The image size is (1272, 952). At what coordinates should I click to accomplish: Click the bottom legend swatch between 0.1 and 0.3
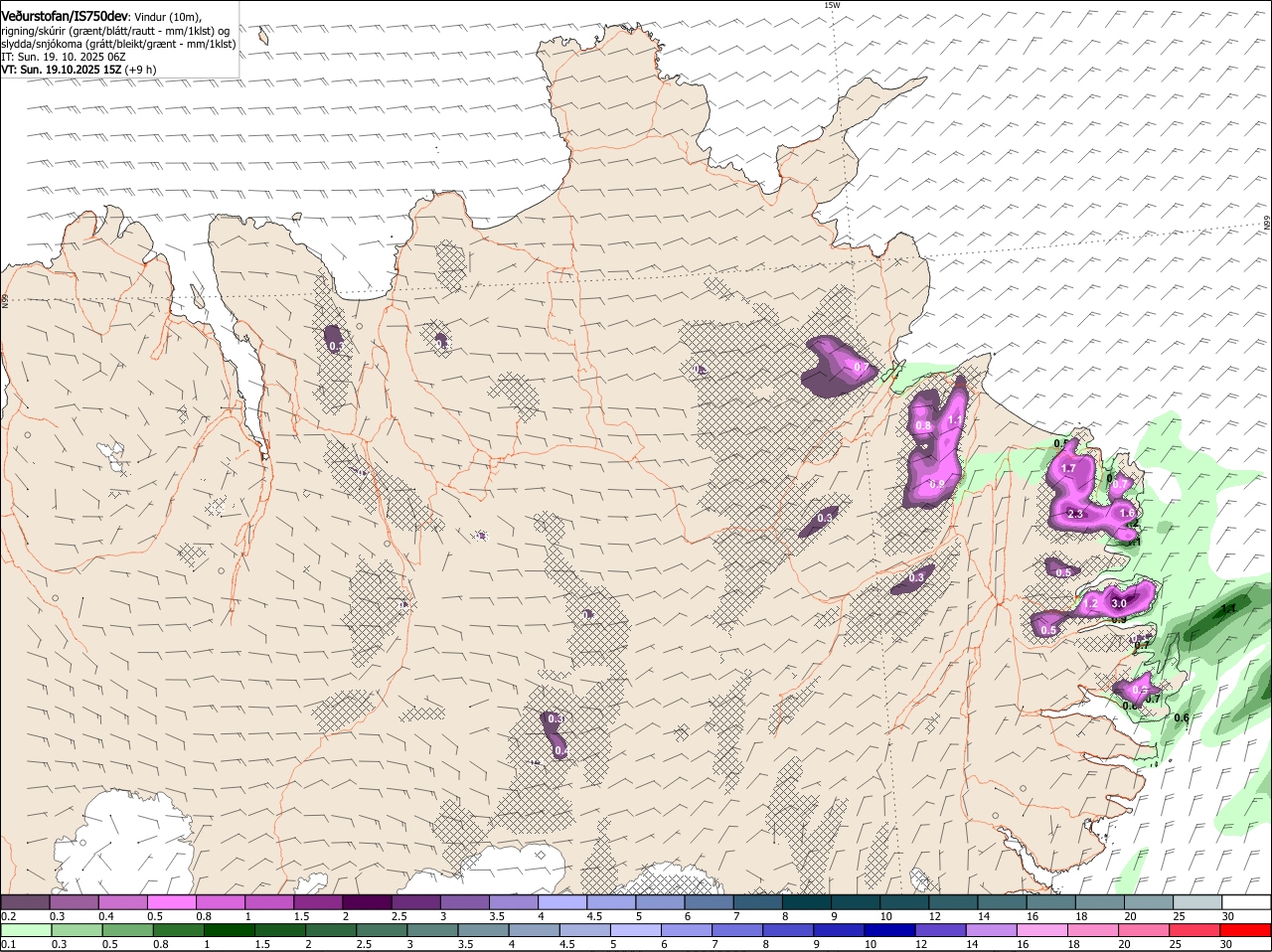26,930
